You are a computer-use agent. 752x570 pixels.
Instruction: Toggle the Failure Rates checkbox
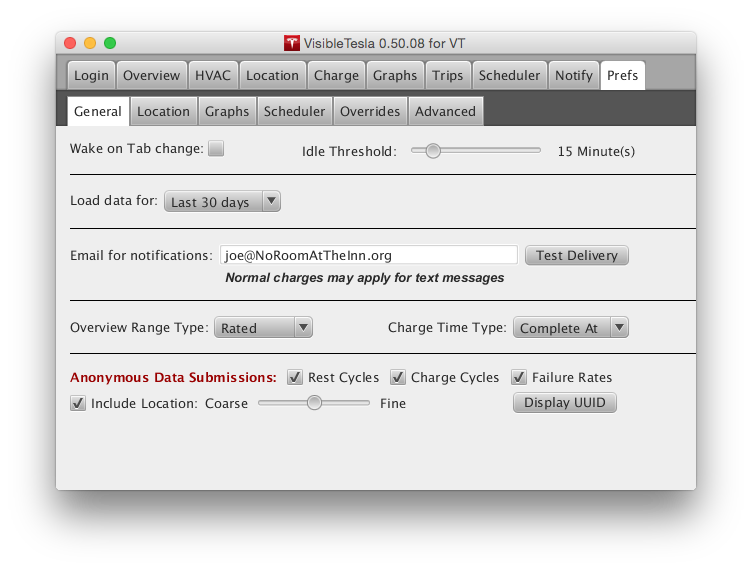(519, 377)
